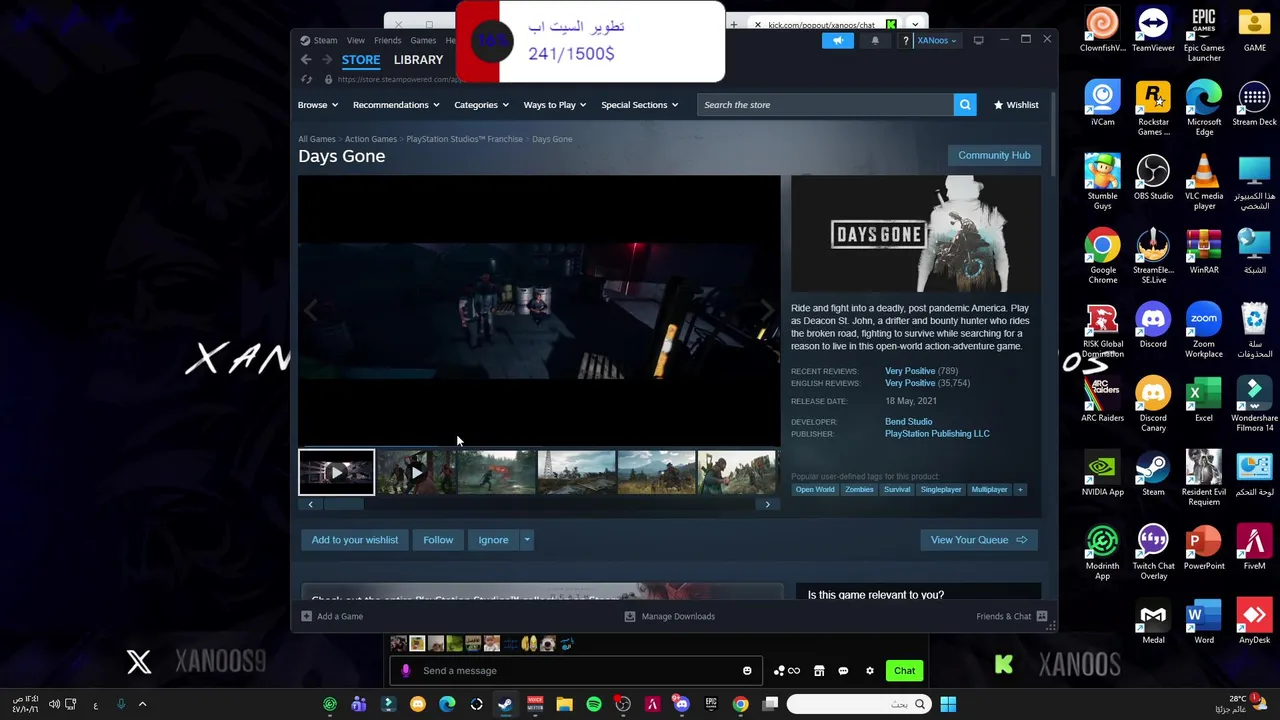Image resolution: width=1280 pixels, height=720 pixels.
Task: Open FiveM desktop icon
Action: click(x=1254, y=547)
